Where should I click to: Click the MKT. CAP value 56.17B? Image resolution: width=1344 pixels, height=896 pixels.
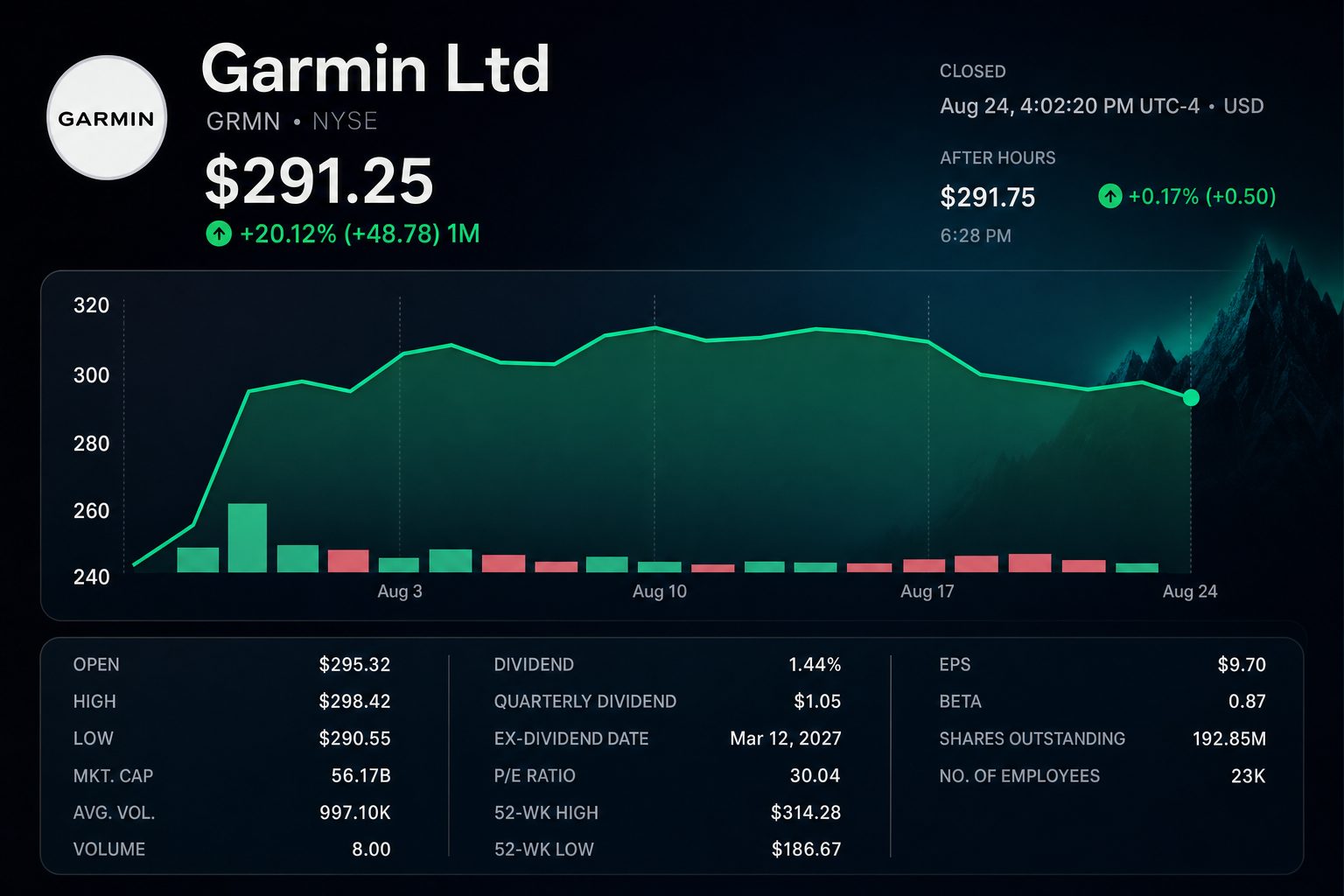click(x=360, y=775)
